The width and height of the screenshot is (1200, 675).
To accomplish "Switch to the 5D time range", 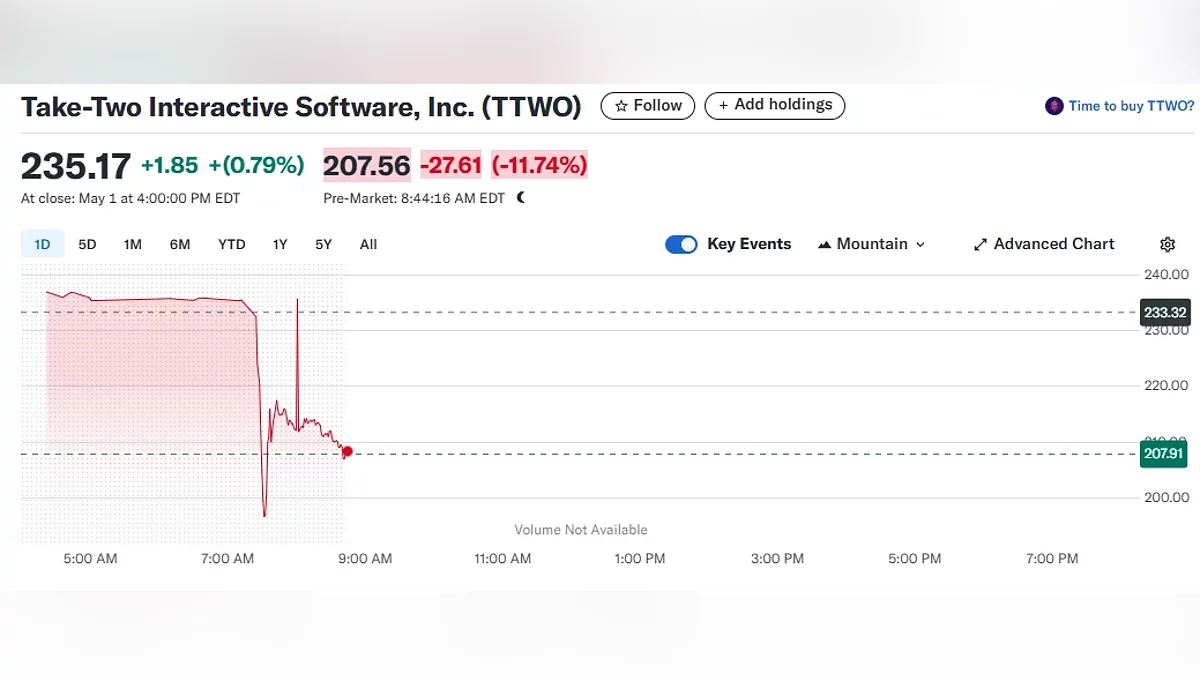I will [x=87, y=244].
